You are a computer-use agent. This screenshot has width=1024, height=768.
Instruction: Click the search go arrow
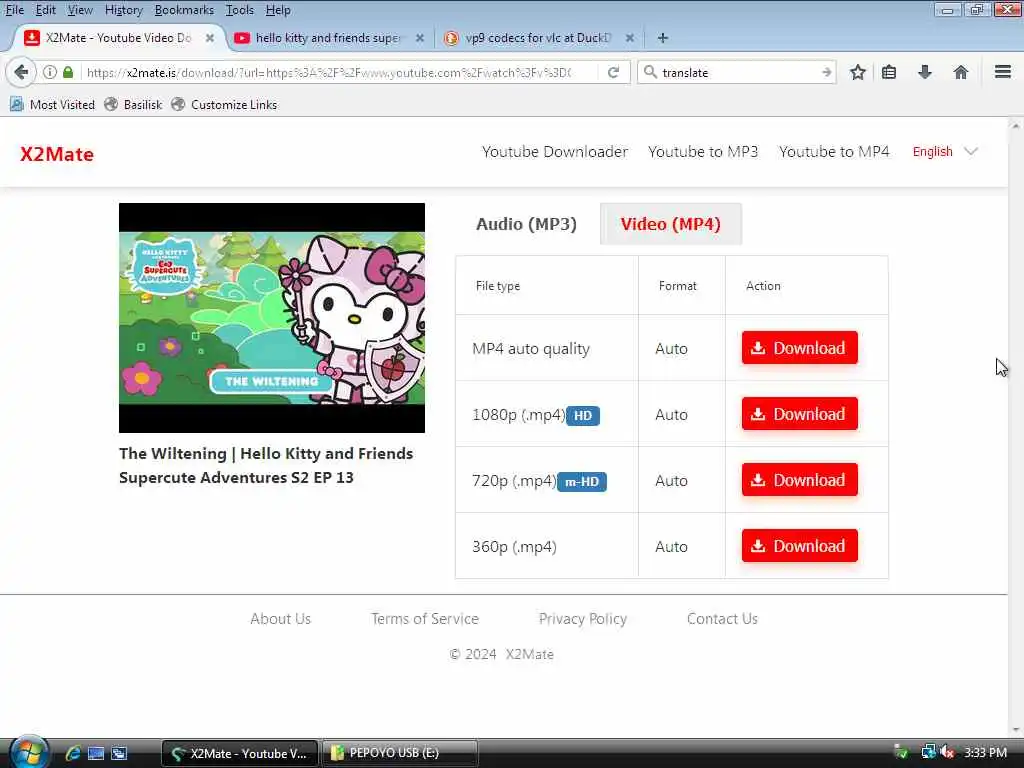point(826,72)
